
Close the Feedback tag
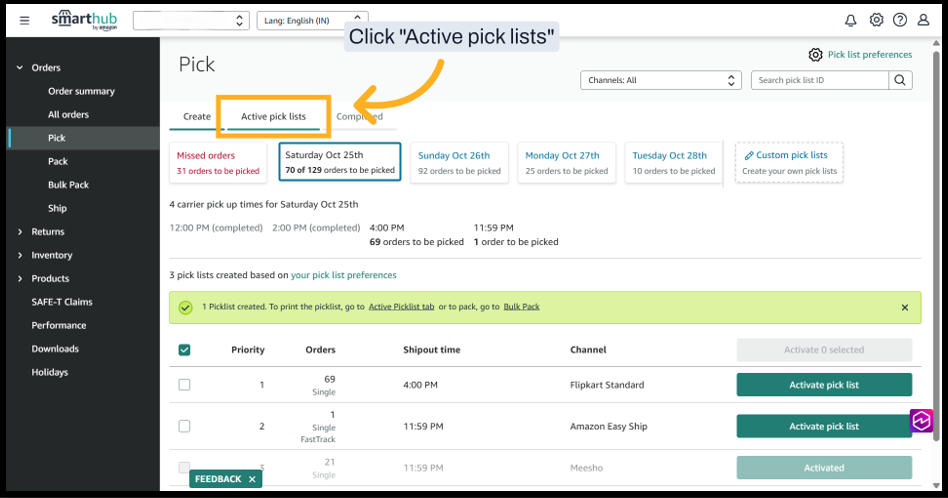pyautogui.click(x=252, y=479)
